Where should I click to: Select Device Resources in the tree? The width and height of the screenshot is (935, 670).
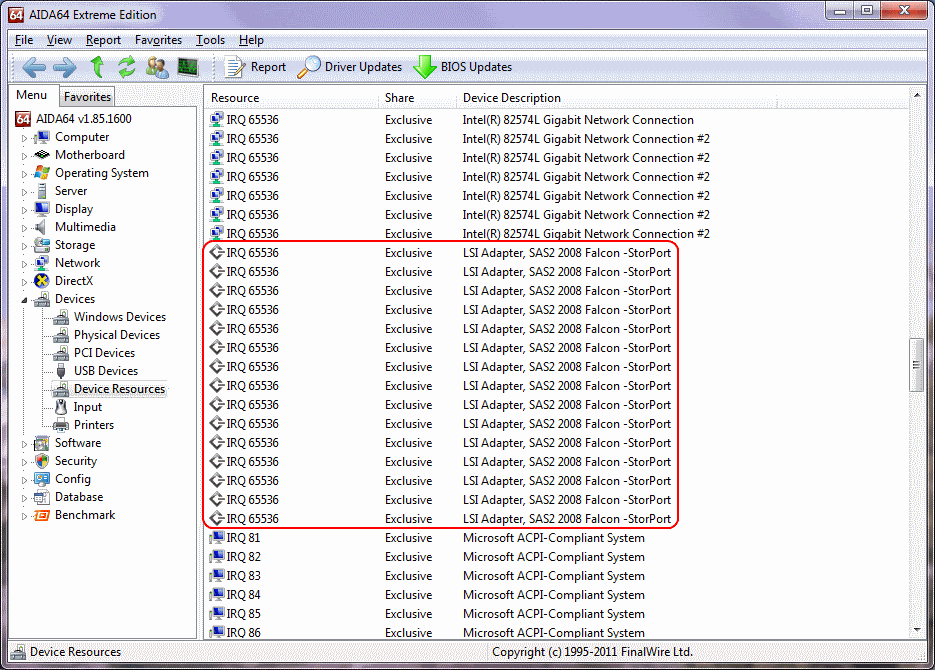[x=119, y=389]
